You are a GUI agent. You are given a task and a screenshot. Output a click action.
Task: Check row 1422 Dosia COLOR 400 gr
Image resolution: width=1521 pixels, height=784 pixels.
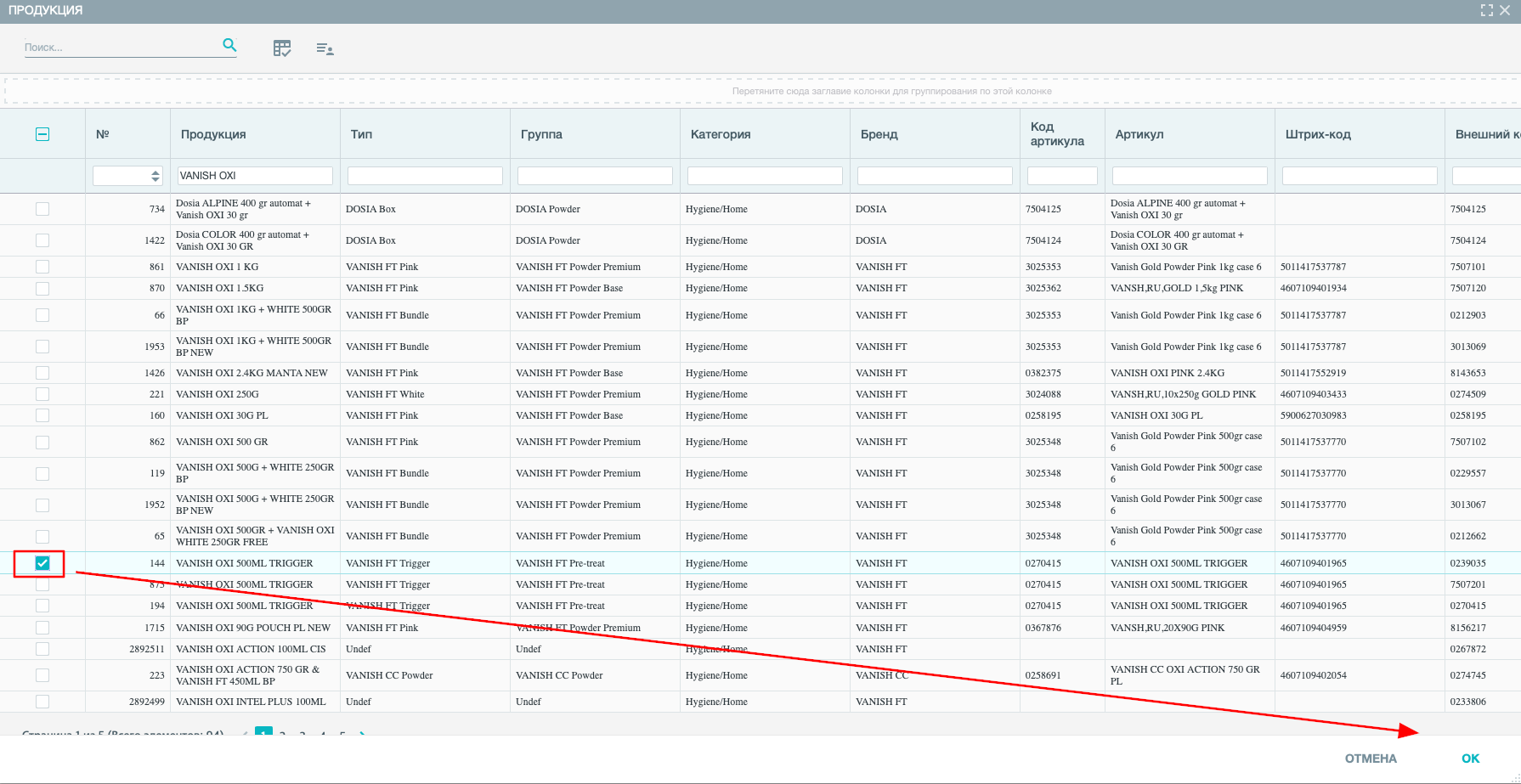point(42,240)
